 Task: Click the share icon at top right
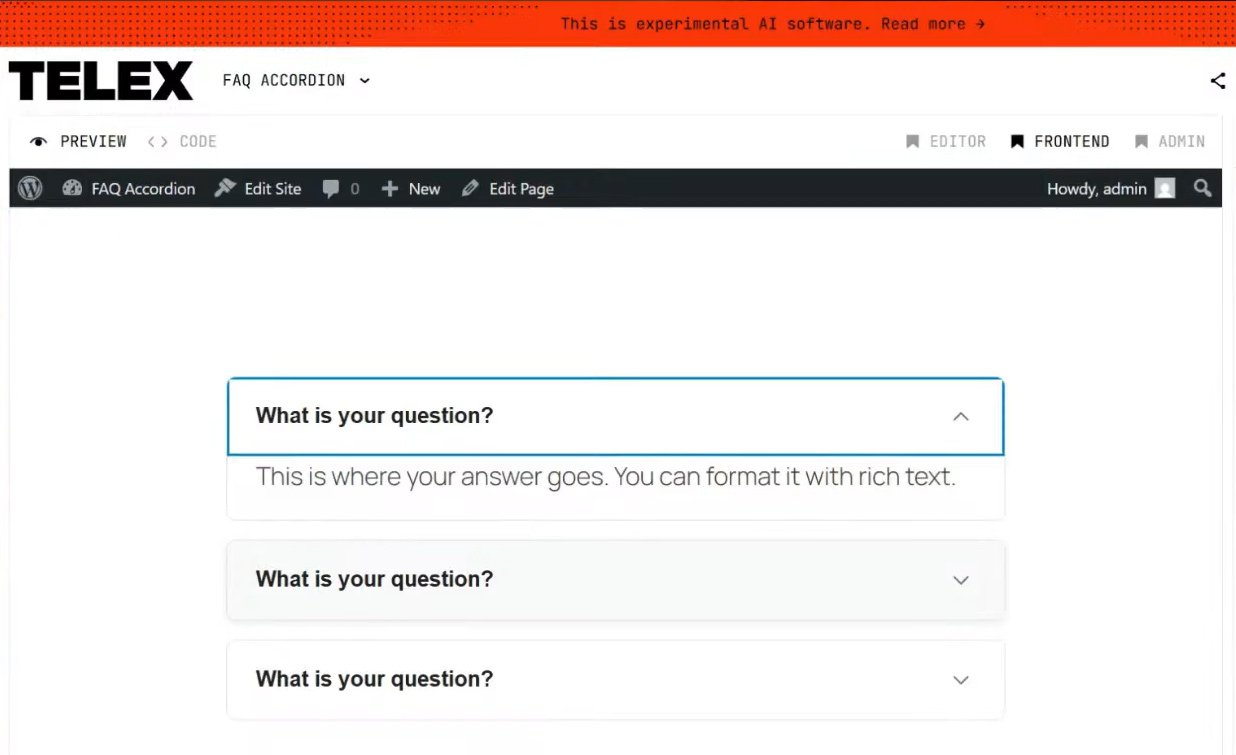pos(1217,81)
